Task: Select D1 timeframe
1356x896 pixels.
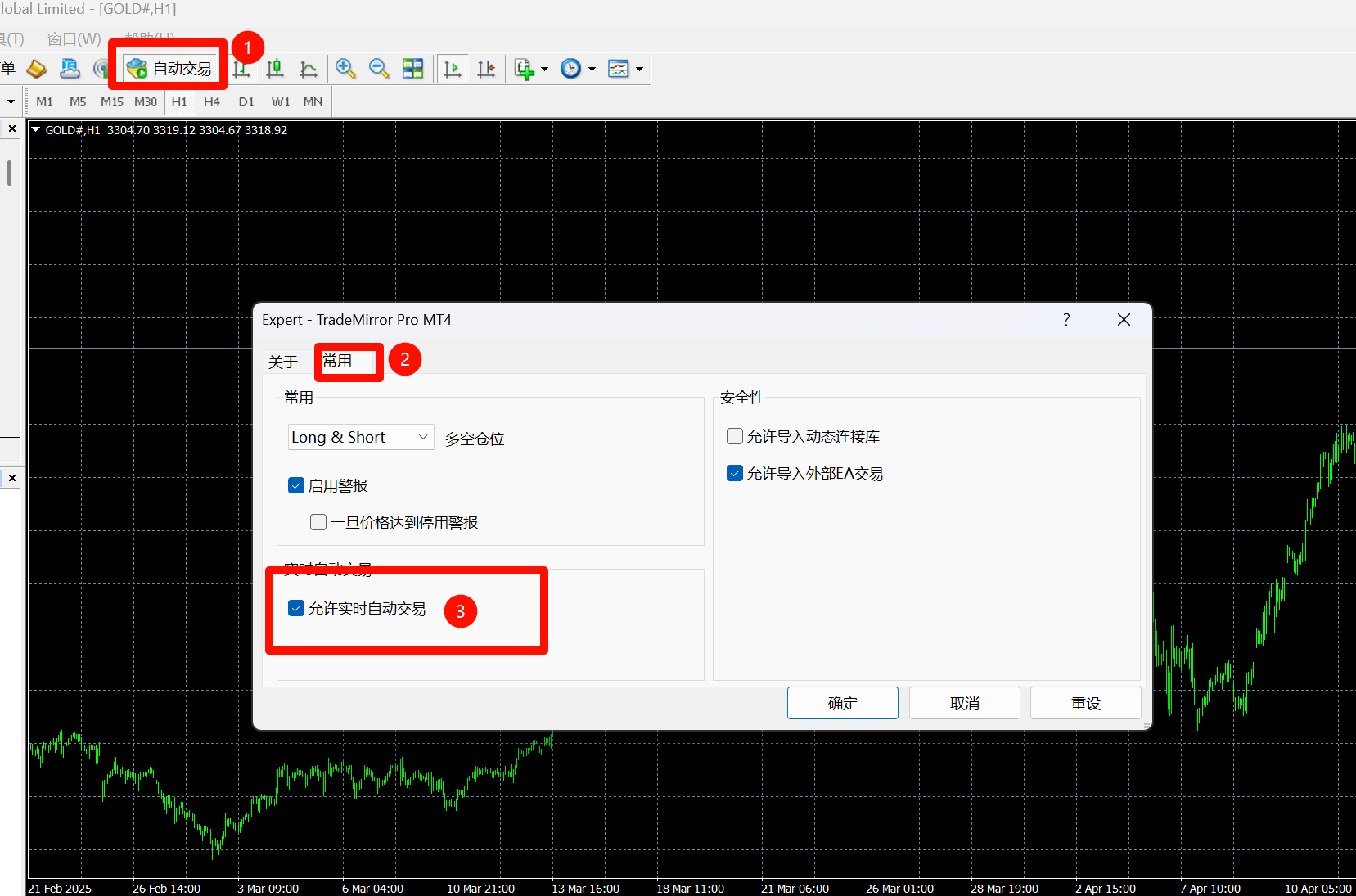Action: (x=246, y=101)
